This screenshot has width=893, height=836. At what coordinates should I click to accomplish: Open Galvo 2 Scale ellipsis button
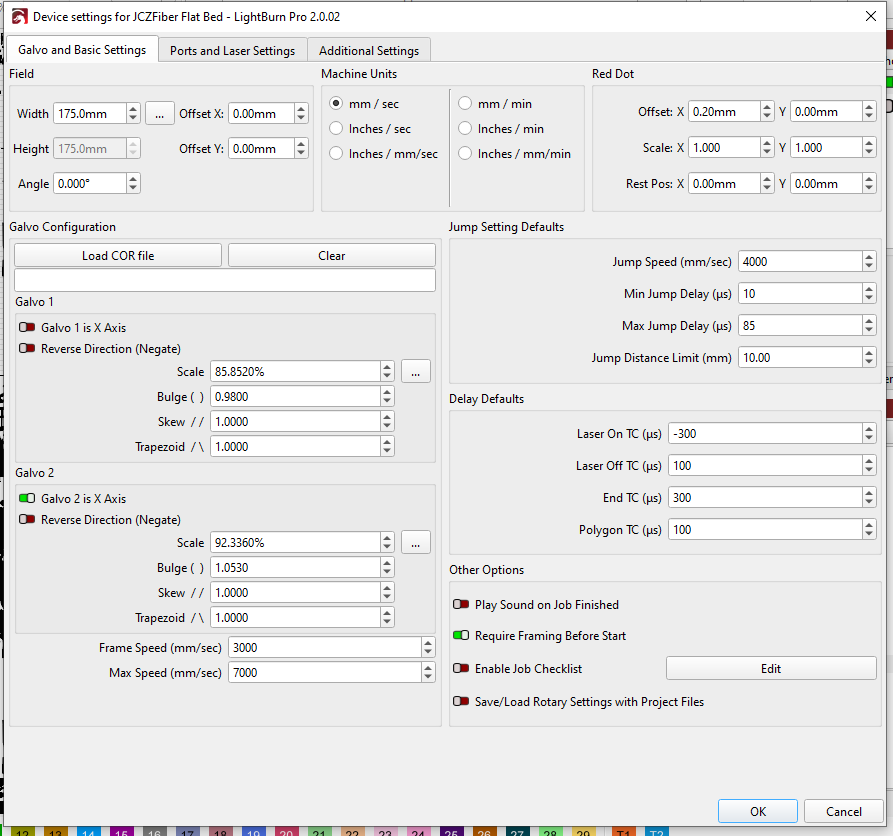[x=416, y=542]
